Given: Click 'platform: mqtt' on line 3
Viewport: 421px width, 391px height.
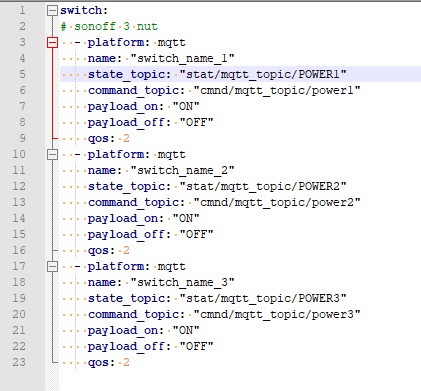Looking at the screenshot, I should click(137, 43).
